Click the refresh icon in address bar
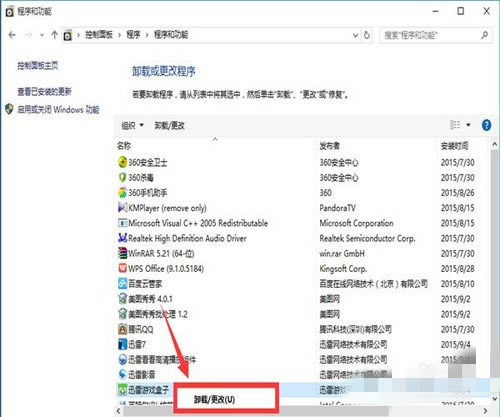 367,35
